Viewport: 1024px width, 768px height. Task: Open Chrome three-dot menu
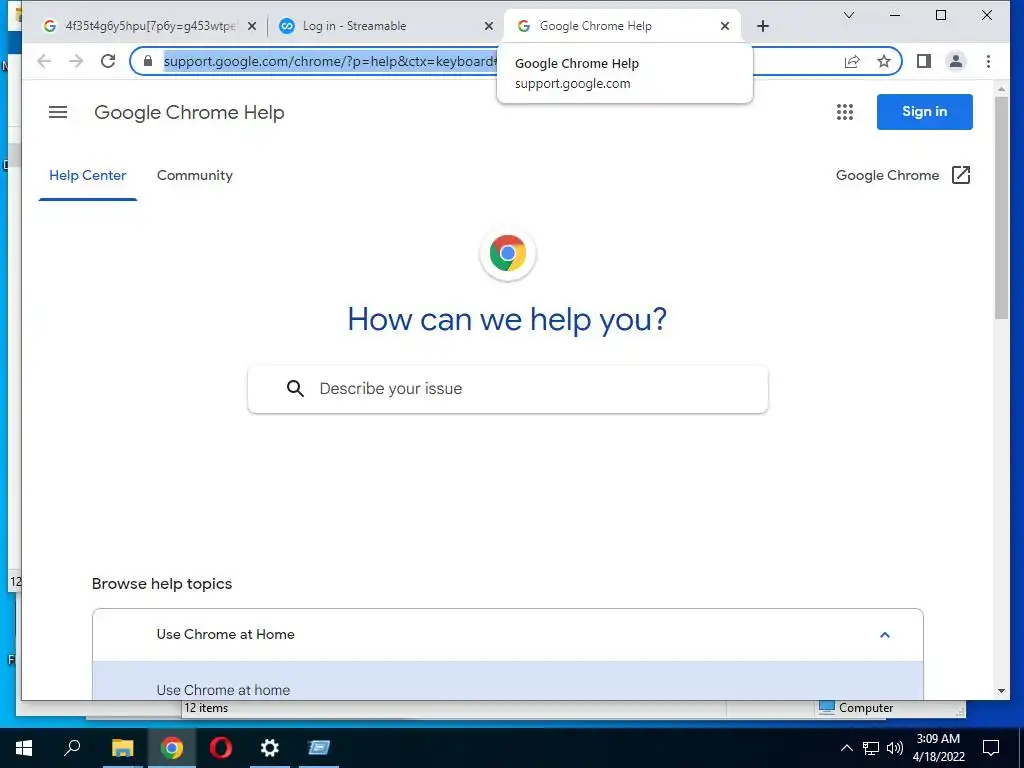click(x=988, y=61)
